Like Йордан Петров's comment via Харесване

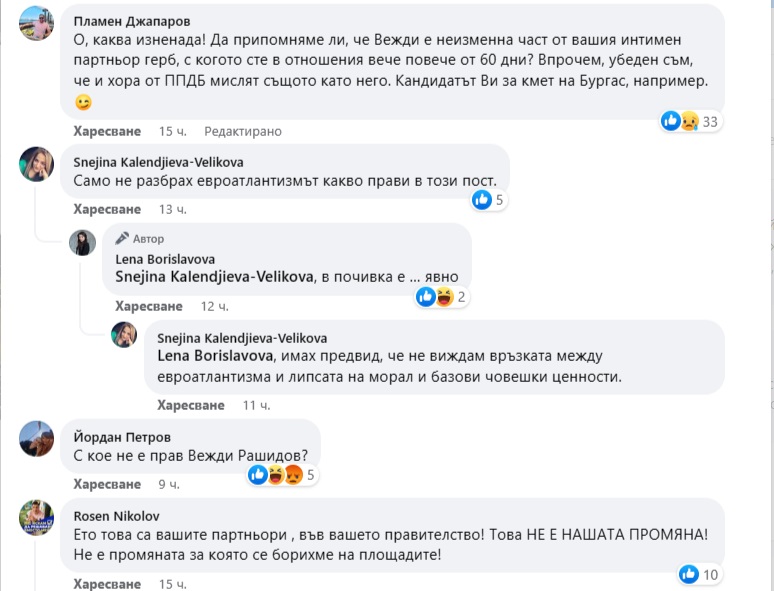pyautogui.click(x=107, y=484)
